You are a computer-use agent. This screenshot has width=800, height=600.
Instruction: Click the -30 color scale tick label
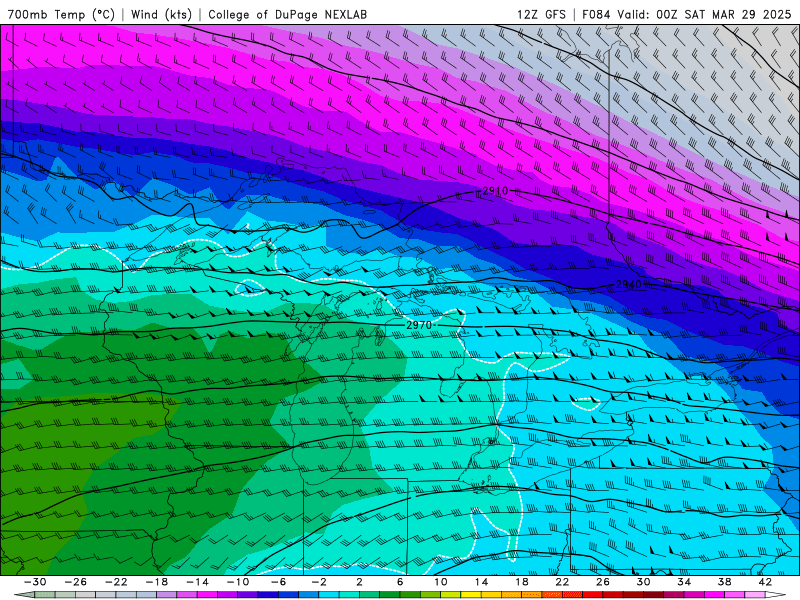(35, 582)
